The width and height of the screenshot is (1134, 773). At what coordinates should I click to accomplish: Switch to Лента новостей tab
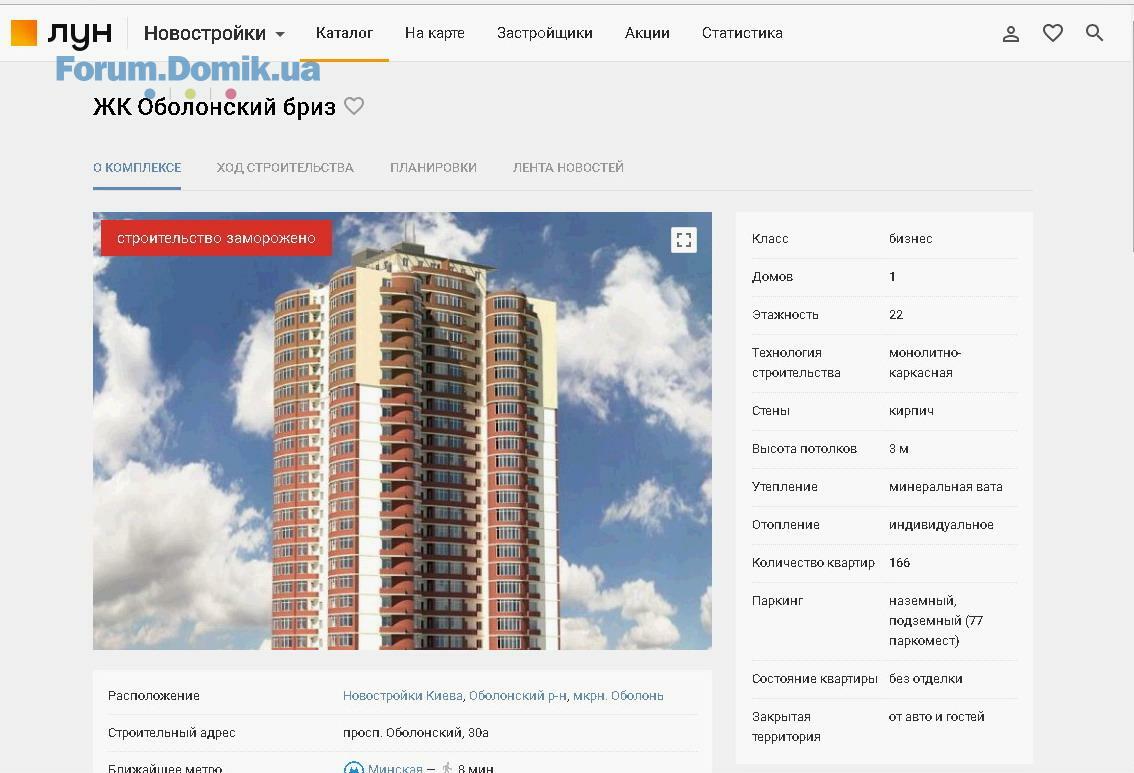(568, 168)
